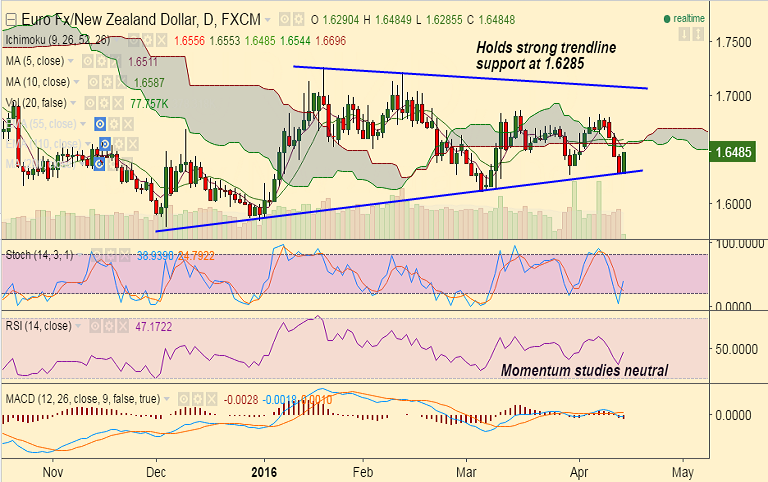
Task: Click the Stoch value 38.9390
Action: pos(155,256)
